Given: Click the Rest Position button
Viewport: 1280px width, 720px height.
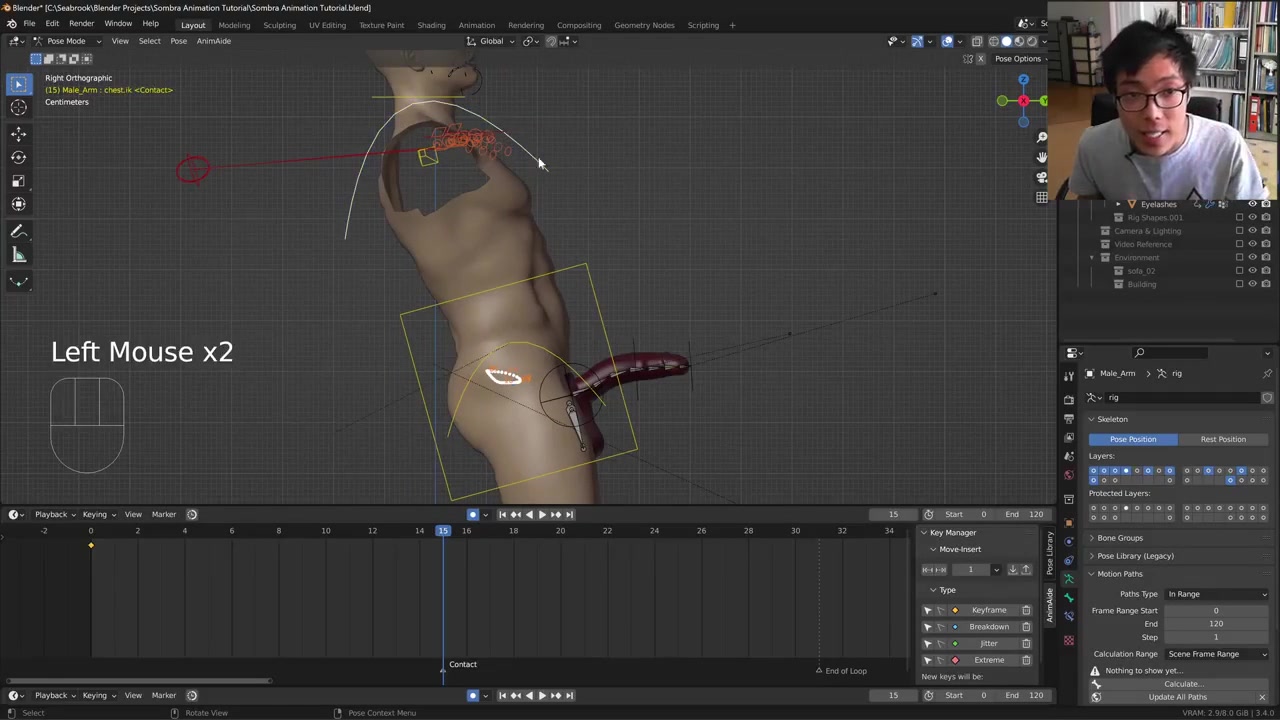Looking at the screenshot, I should tap(1222, 439).
